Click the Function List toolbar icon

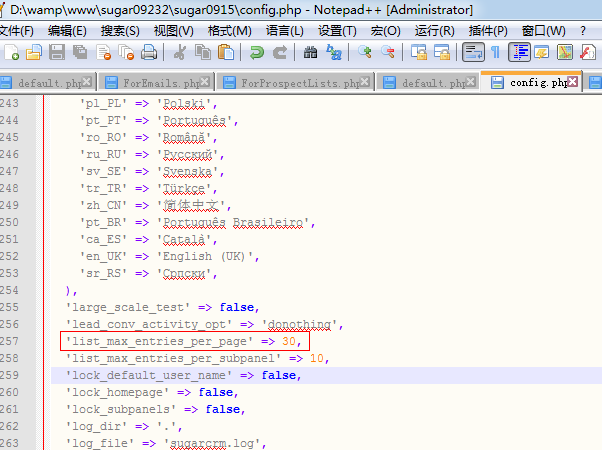[x=588, y=52]
